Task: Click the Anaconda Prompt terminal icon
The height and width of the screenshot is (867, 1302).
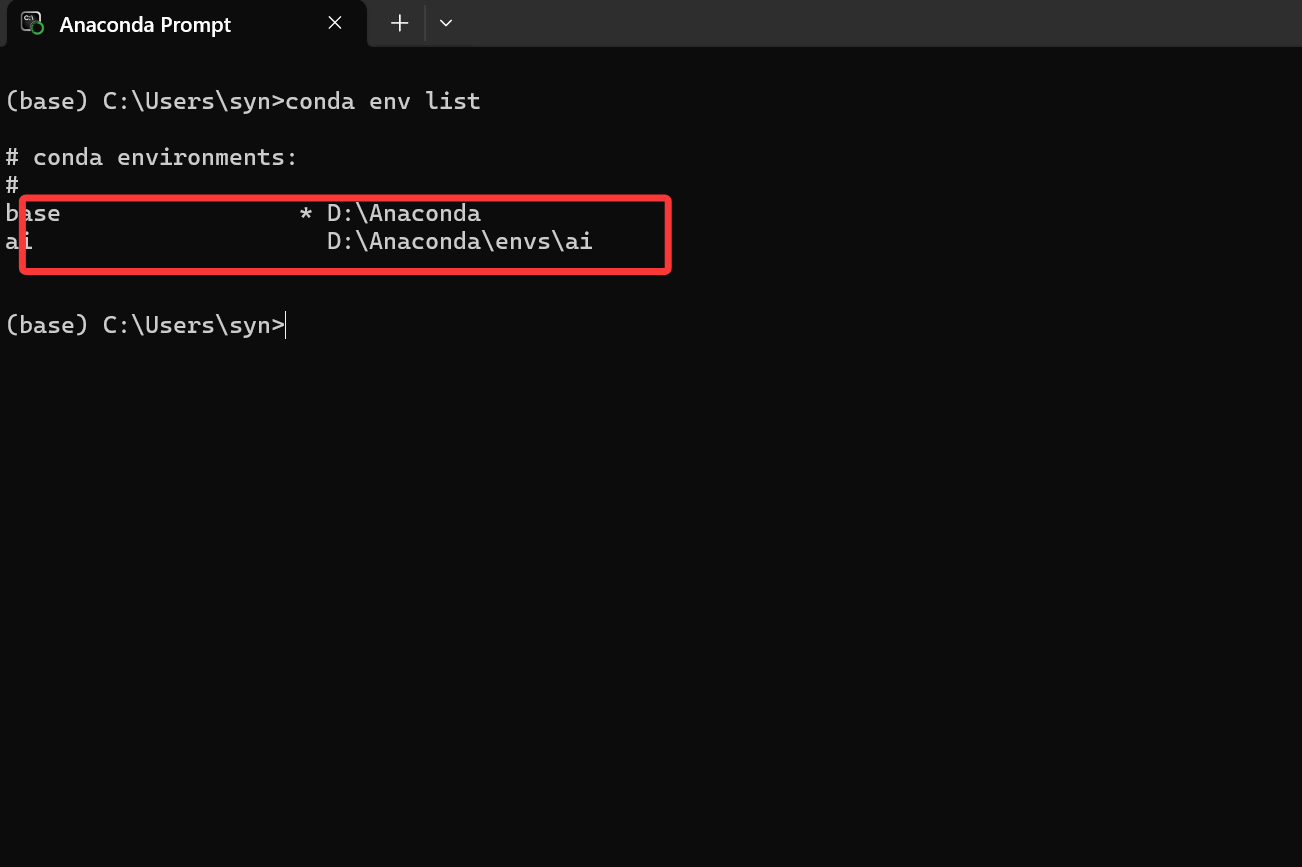Action: [32, 23]
